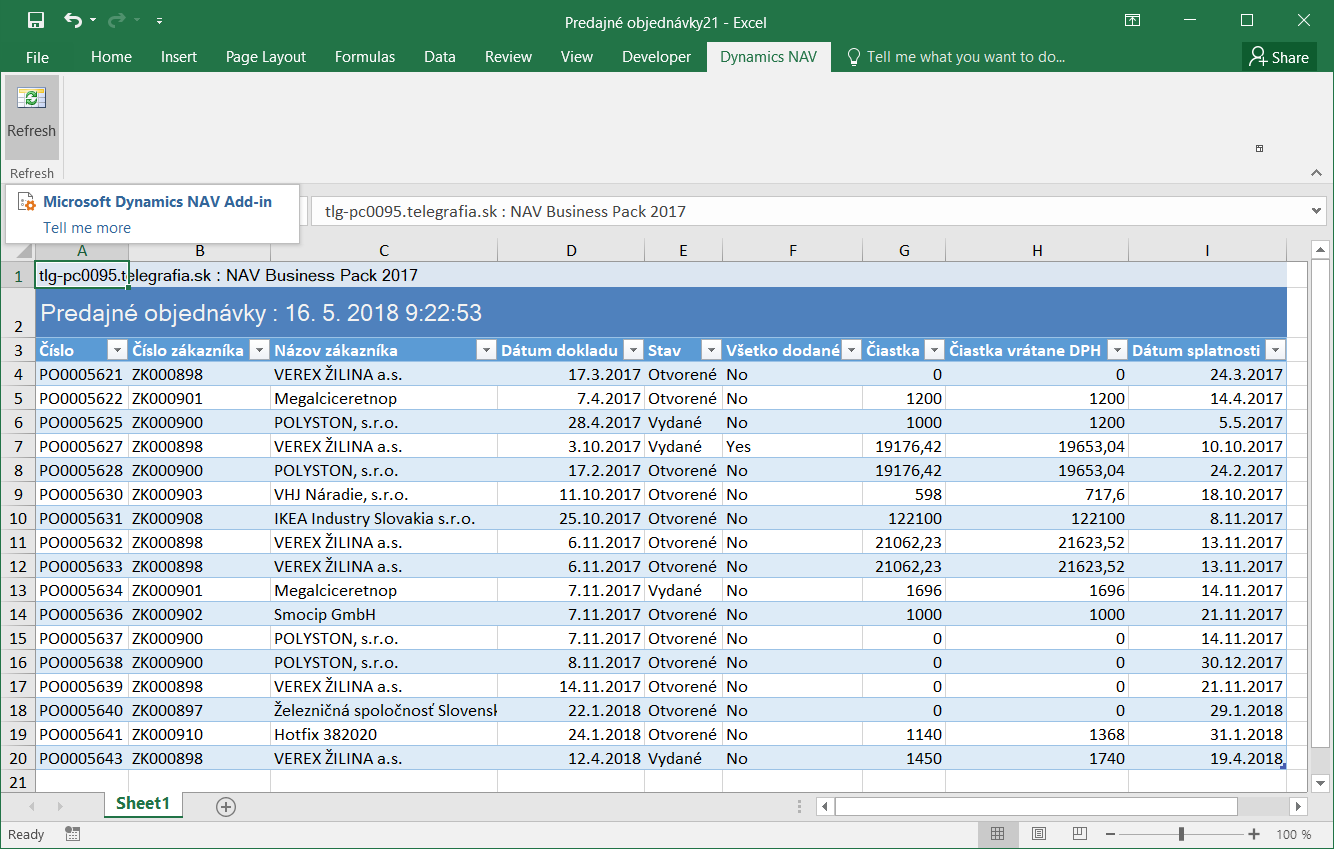Open Customize Quick Access Toolbar dropdown
1334x849 pixels.
coord(160,20)
